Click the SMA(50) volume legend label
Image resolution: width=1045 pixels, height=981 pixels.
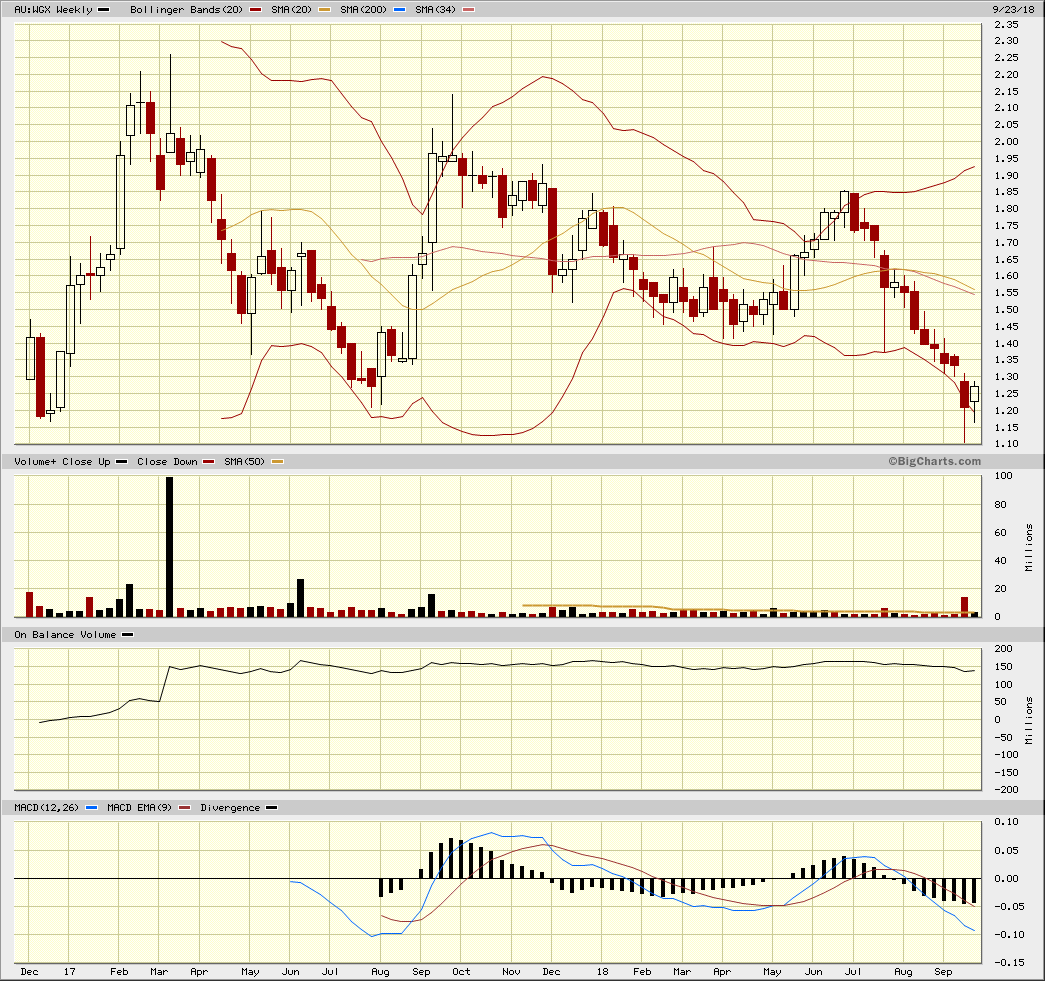tap(245, 461)
